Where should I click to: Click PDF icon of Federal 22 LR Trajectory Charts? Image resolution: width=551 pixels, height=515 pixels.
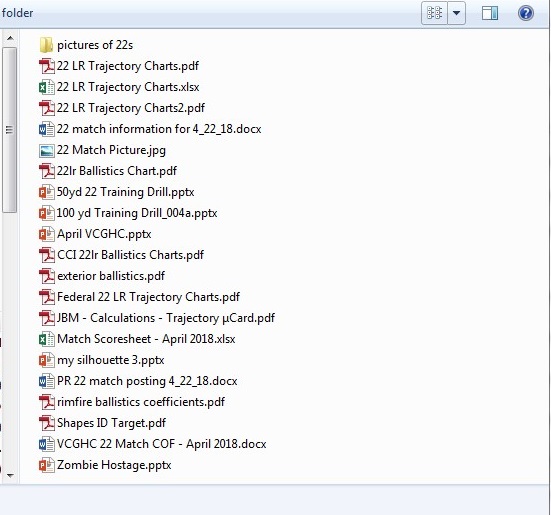pos(47,297)
